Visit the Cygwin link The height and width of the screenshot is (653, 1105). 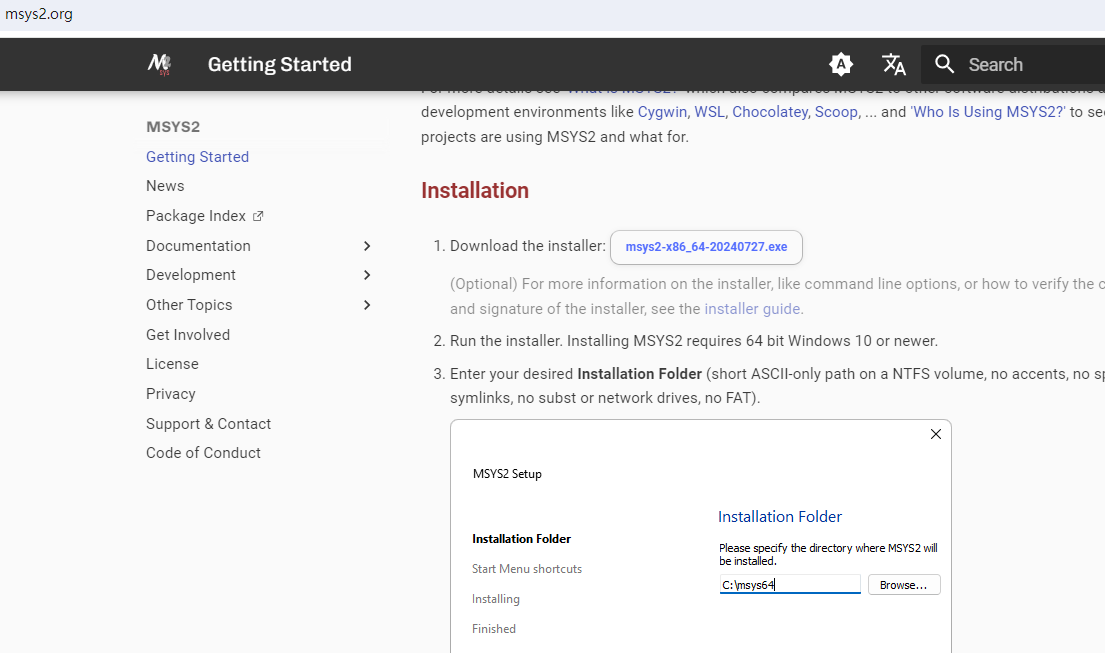click(661, 112)
